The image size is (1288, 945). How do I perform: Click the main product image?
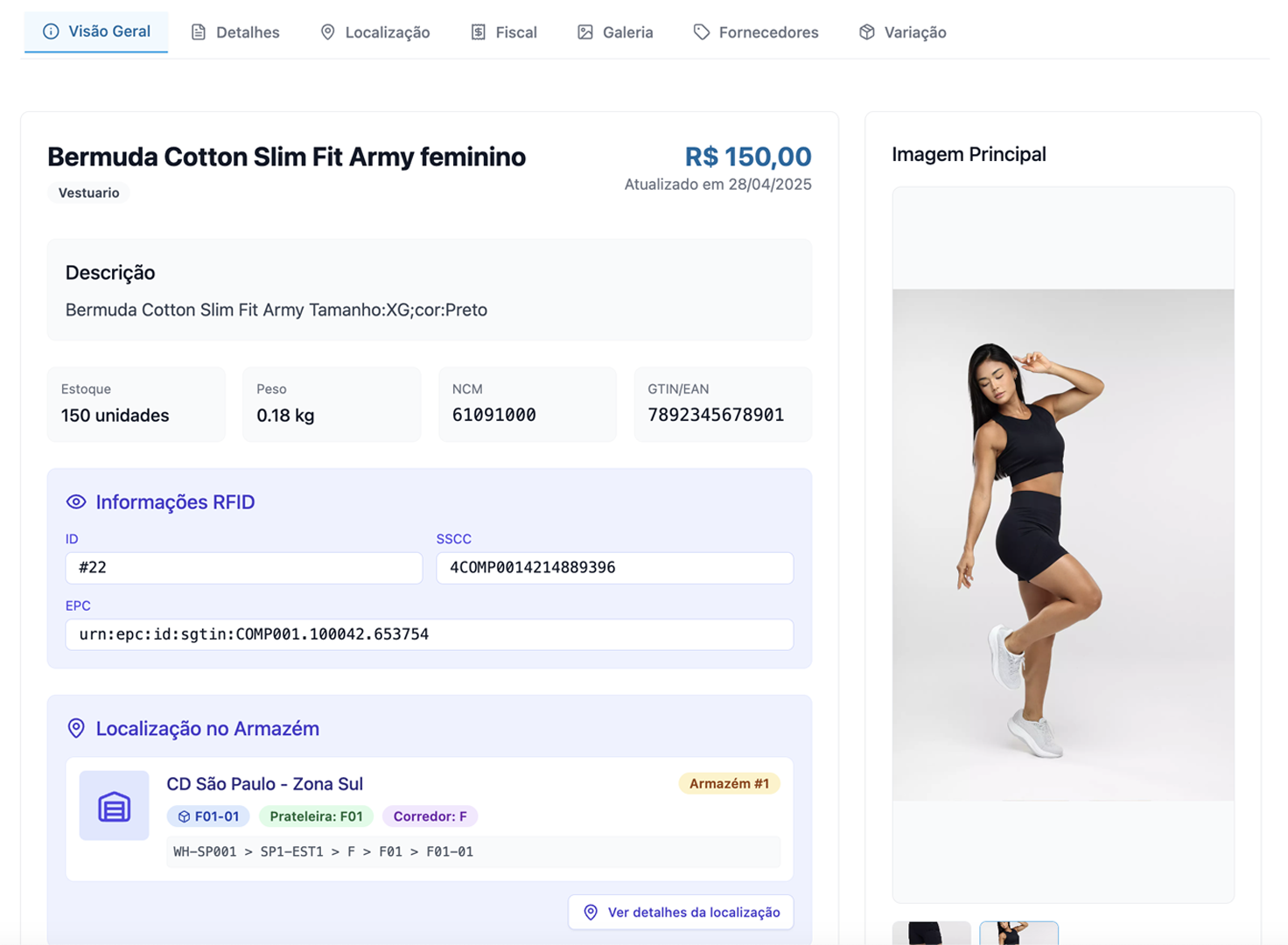[x=1062, y=544]
